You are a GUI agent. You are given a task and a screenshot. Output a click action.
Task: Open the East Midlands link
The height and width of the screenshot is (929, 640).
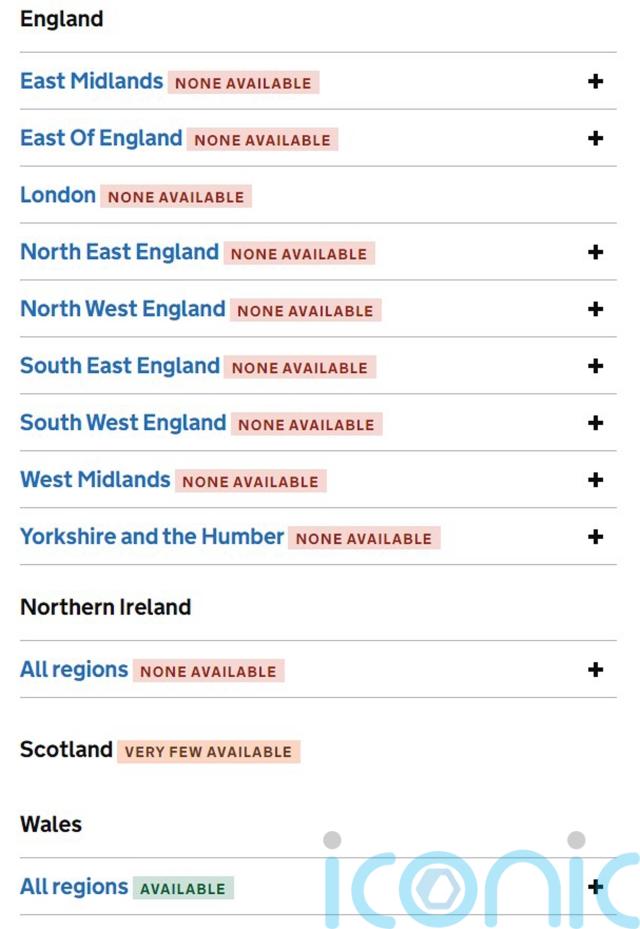point(91,81)
